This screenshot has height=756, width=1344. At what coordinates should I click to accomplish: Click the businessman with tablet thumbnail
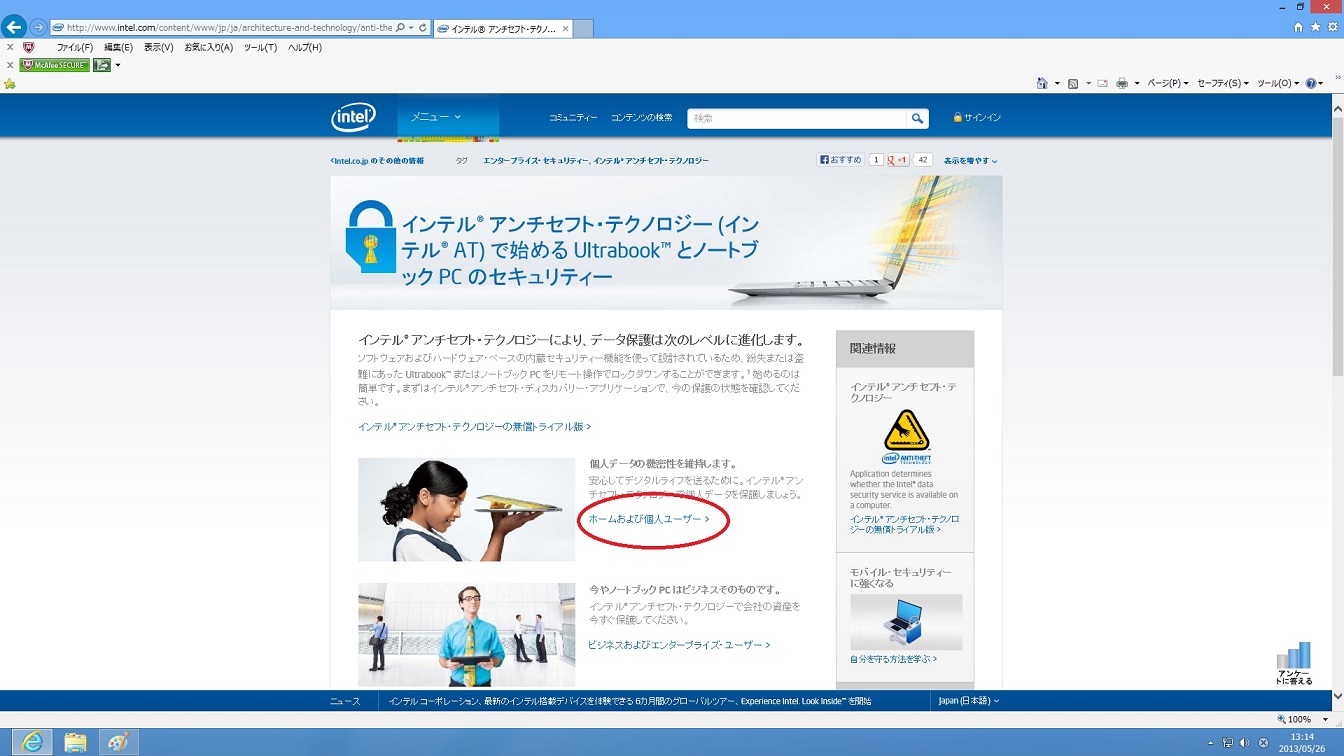[x=467, y=635]
